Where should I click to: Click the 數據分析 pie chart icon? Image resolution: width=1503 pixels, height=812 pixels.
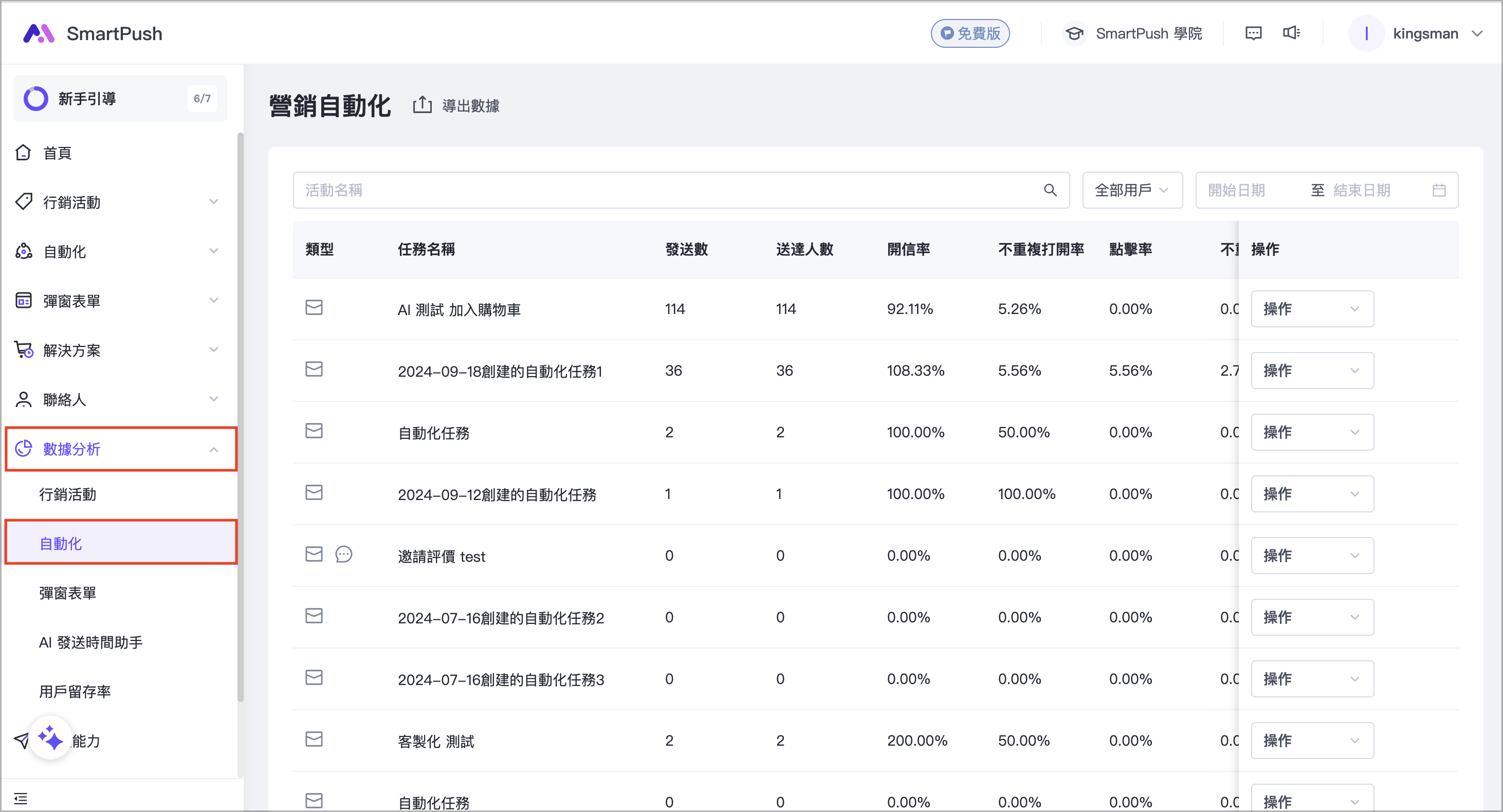pyautogui.click(x=23, y=449)
